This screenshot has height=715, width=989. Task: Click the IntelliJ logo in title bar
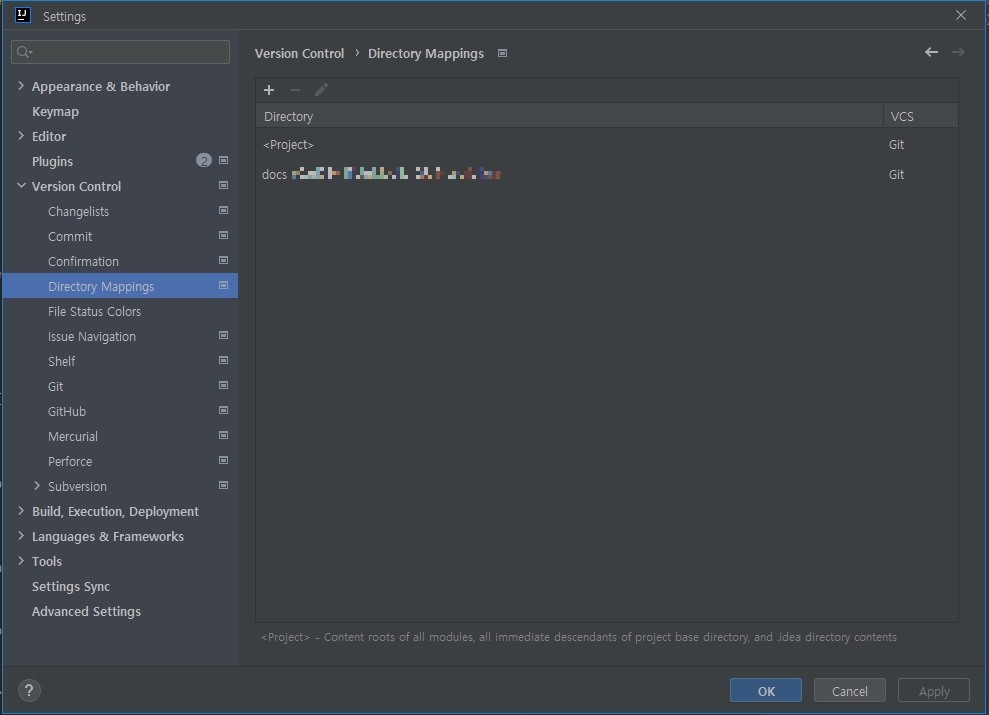[x=23, y=15]
